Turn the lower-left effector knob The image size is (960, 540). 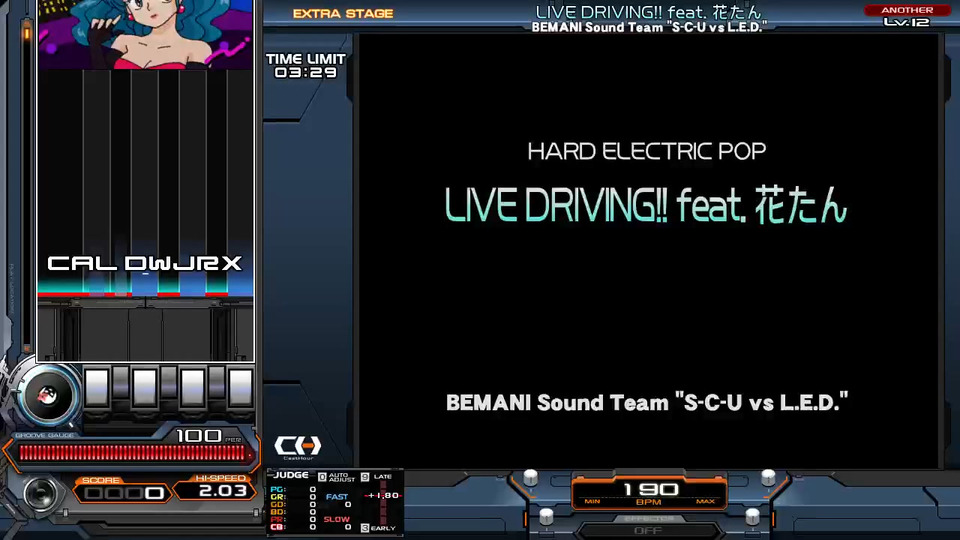coord(546,516)
